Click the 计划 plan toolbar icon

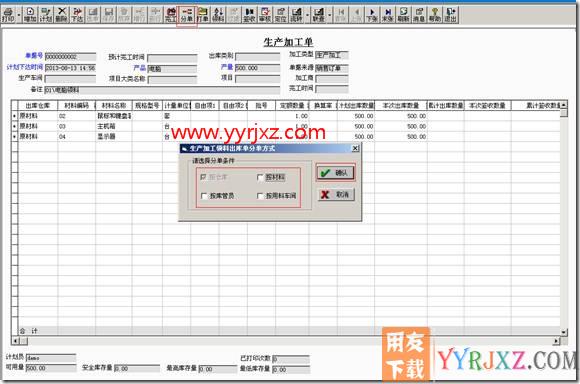(45, 15)
